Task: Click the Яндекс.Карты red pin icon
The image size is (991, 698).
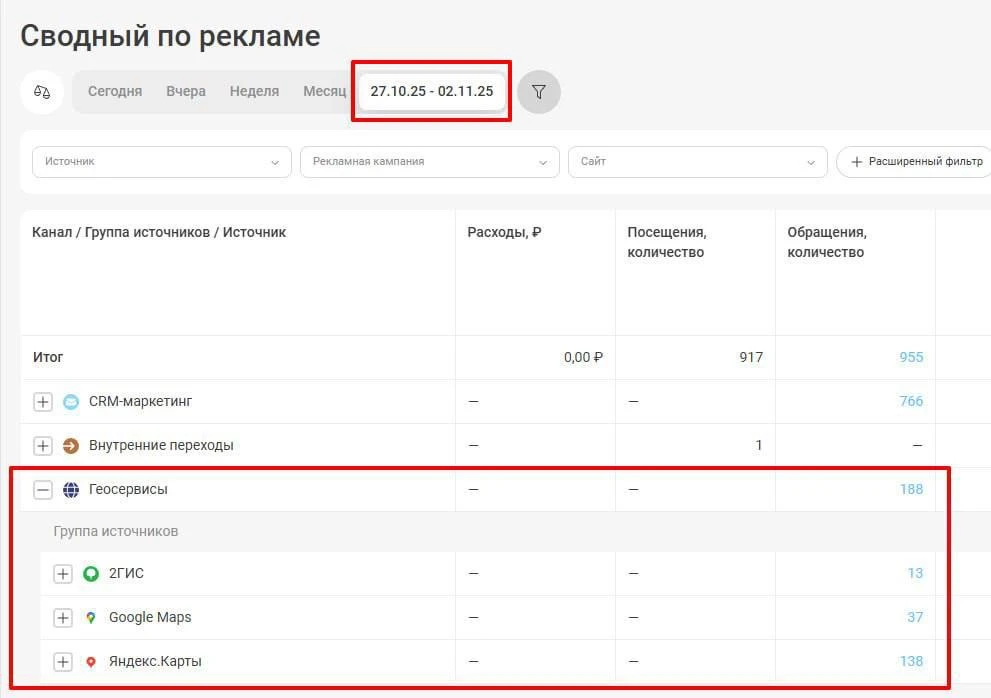Action: 91,662
